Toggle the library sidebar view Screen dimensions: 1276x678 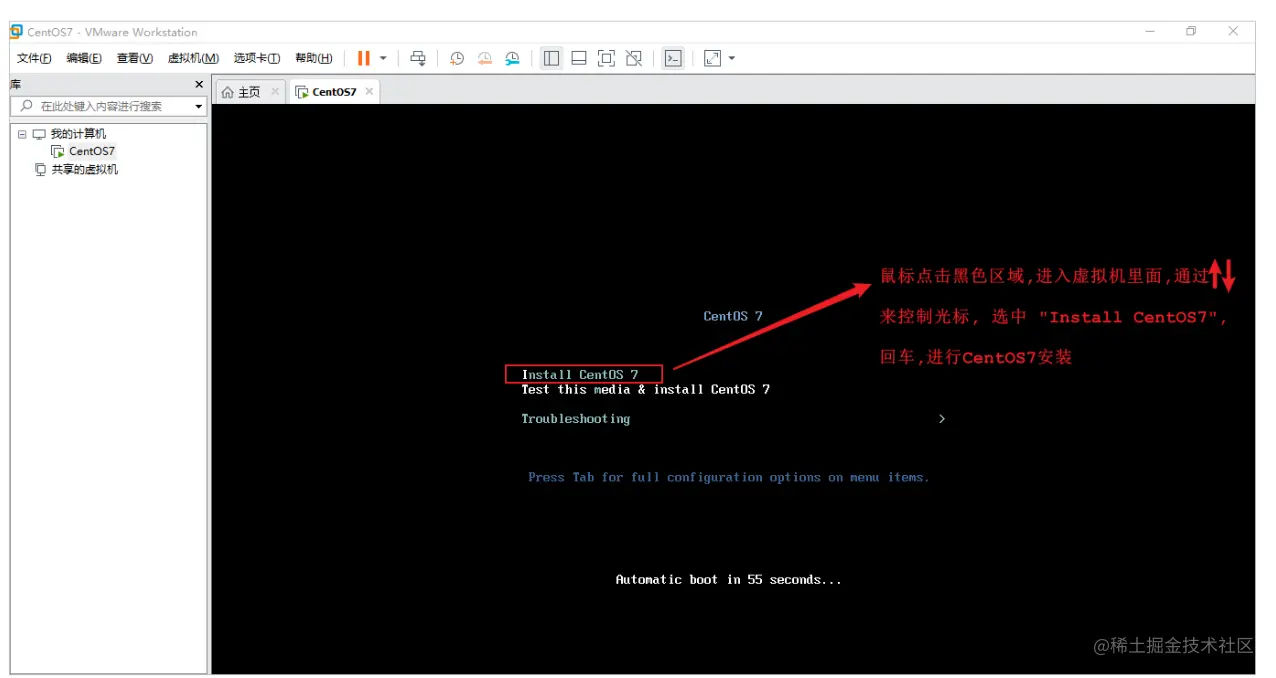(x=551, y=58)
